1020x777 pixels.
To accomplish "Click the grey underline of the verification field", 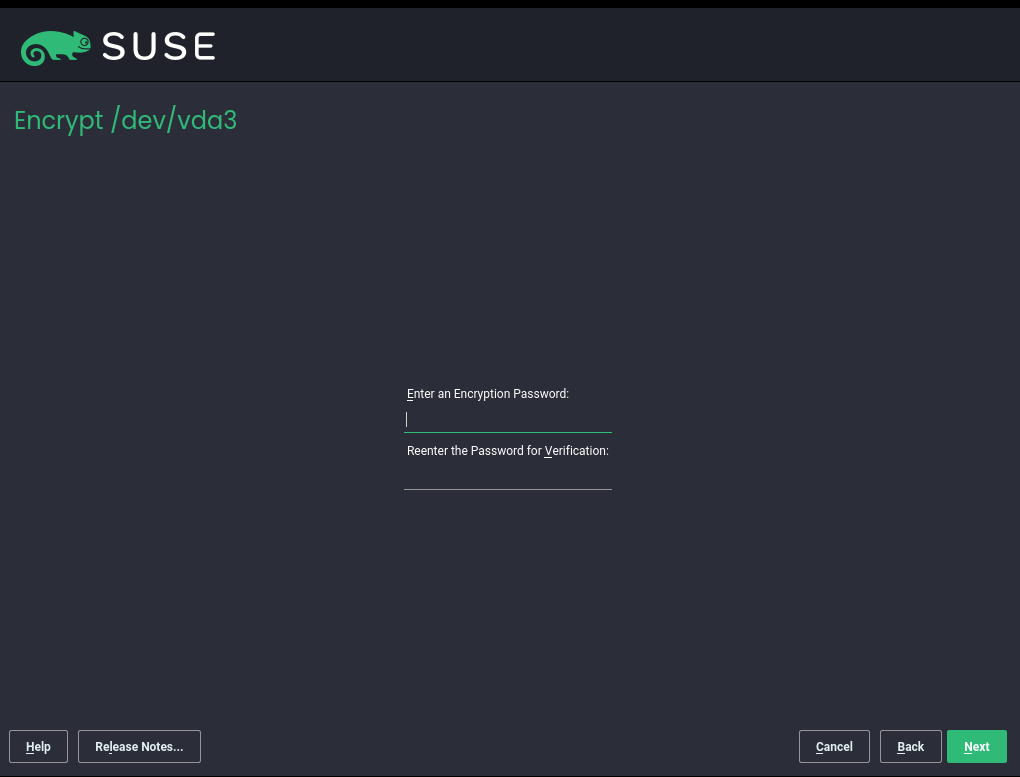I will click(508, 489).
